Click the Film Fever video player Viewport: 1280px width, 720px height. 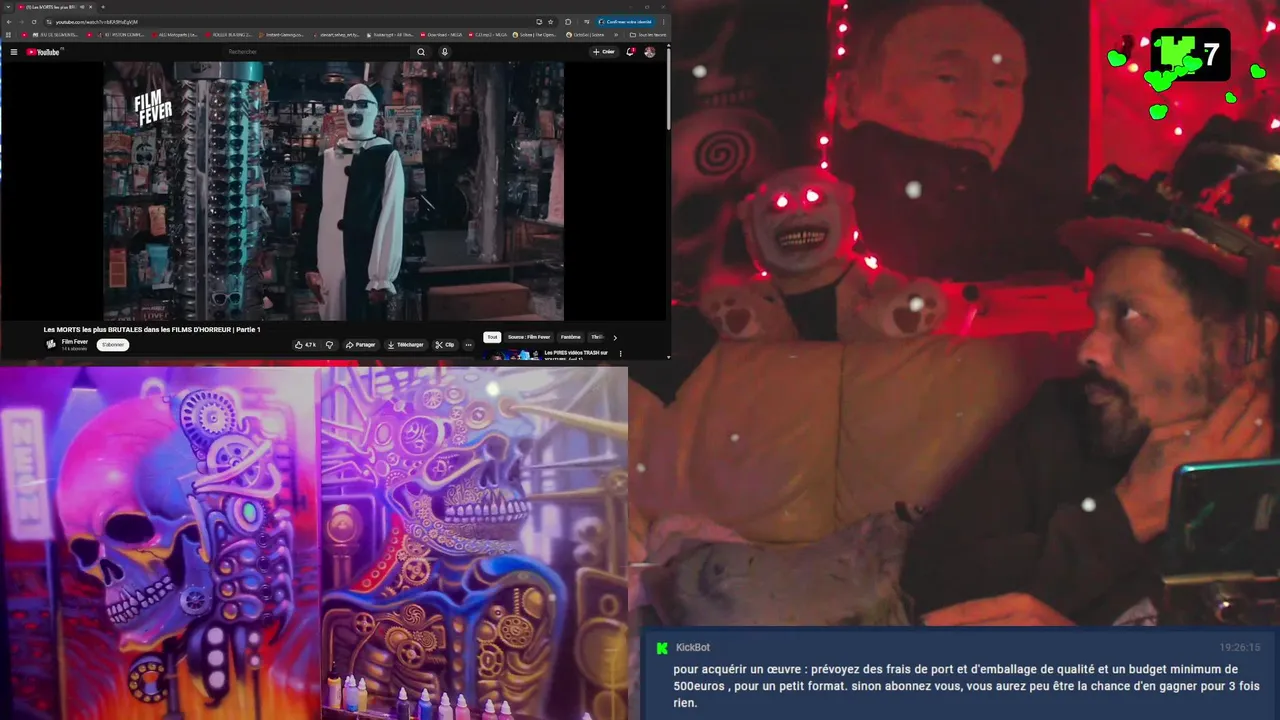pyautogui.click(x=334, y=191)
